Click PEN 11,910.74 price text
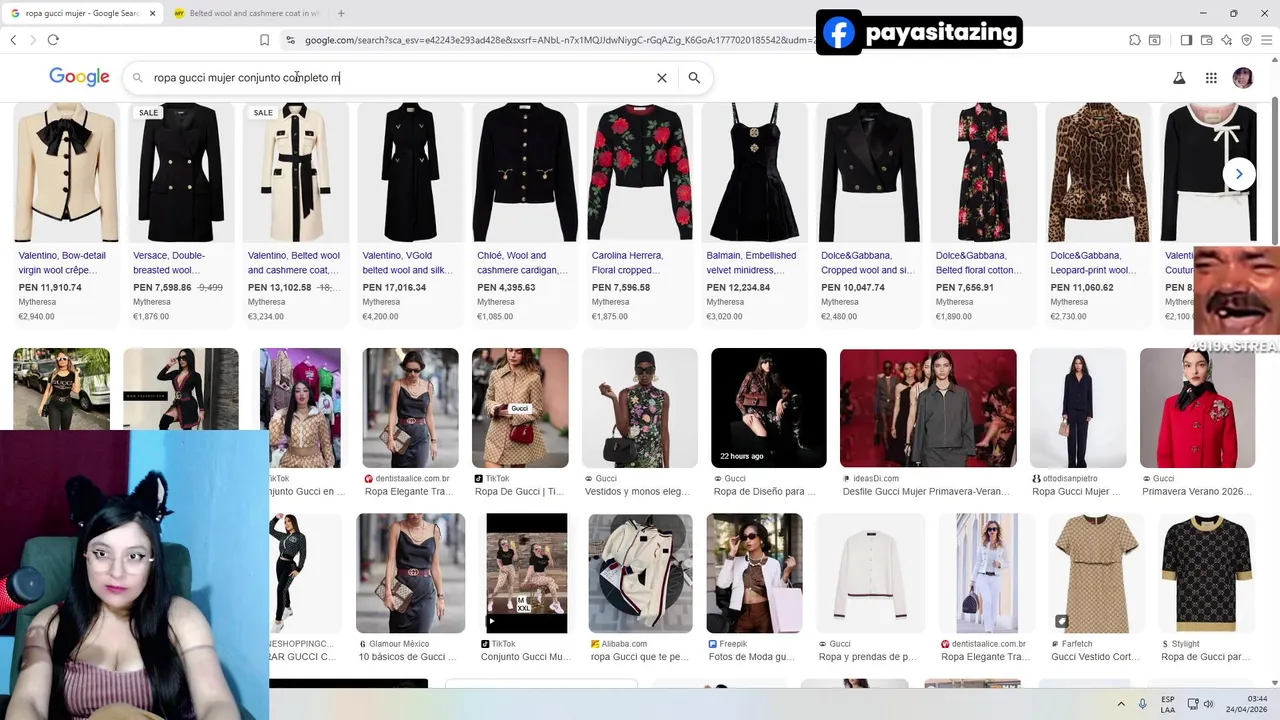Image resolution: width=1280 pixels, height=720 pixels. click(x=50, y=288)
